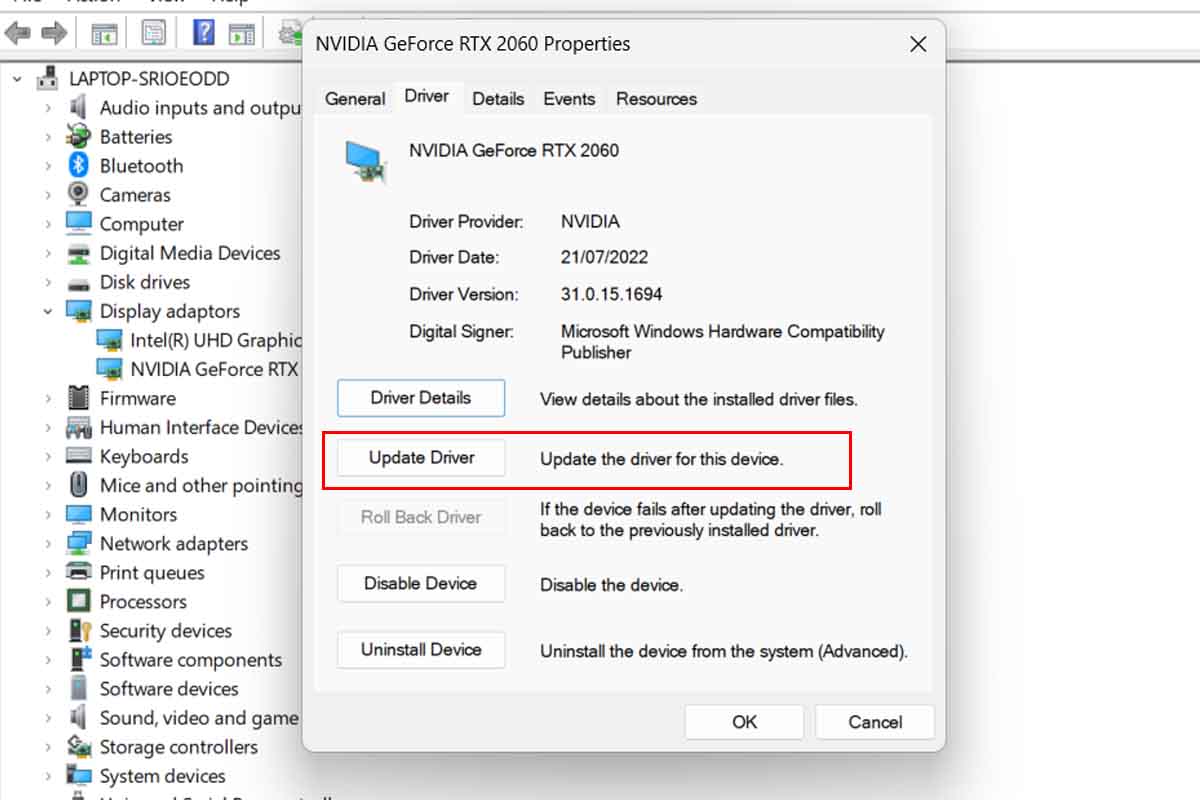The width and height of the screenshot is (1200, 800).
Task: Click the Firmware chip icon
Action: pyautogui.click(x=78, y=398)
